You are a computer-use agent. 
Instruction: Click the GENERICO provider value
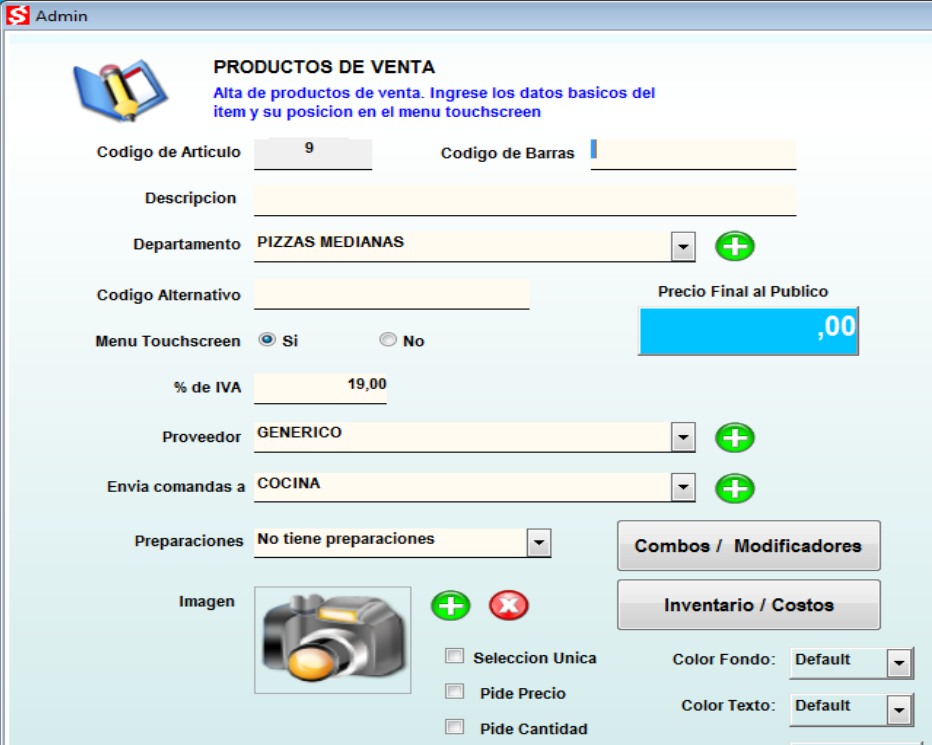300,432
